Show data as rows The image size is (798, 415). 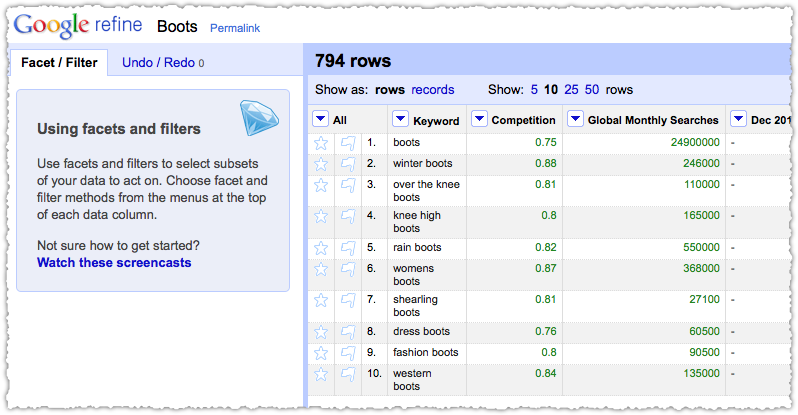pos(390,90)
